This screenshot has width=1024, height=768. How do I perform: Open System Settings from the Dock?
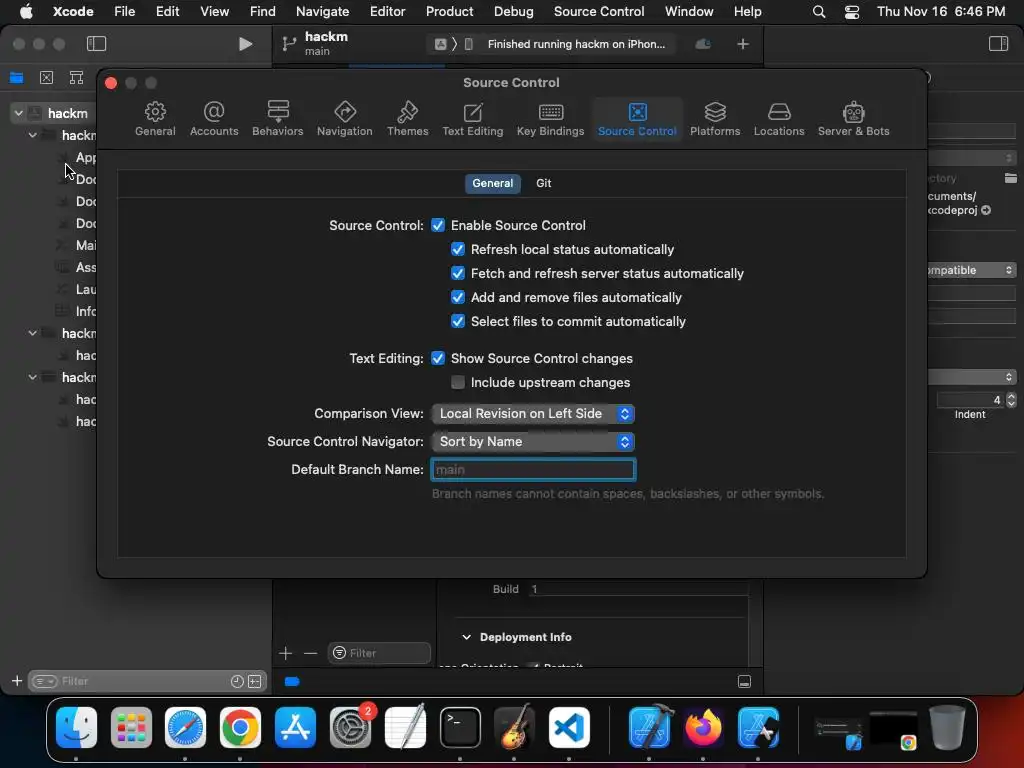coord(351,727)
